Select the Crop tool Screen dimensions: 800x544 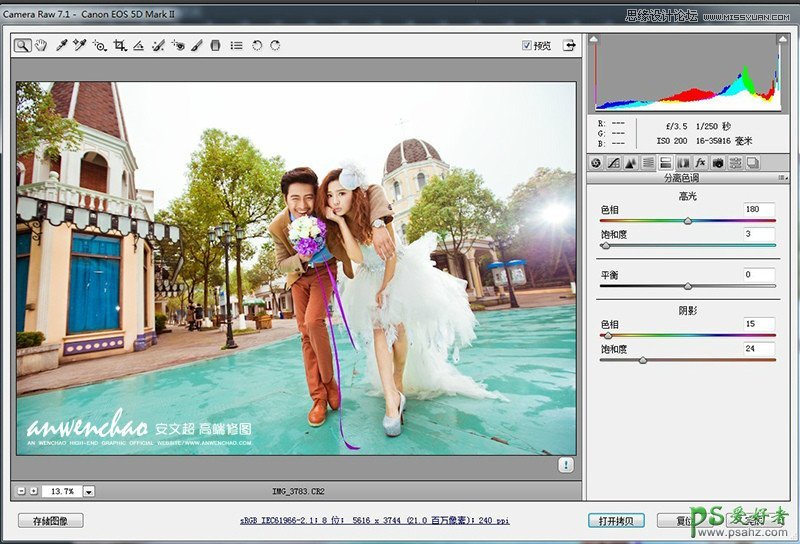120,45
